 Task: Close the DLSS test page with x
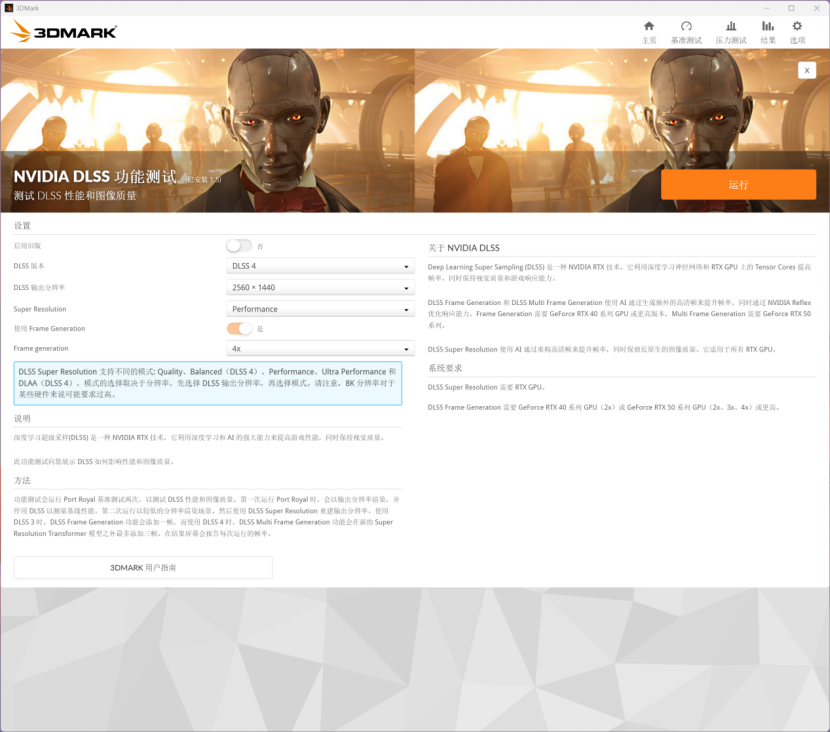(x=806, y=70)
